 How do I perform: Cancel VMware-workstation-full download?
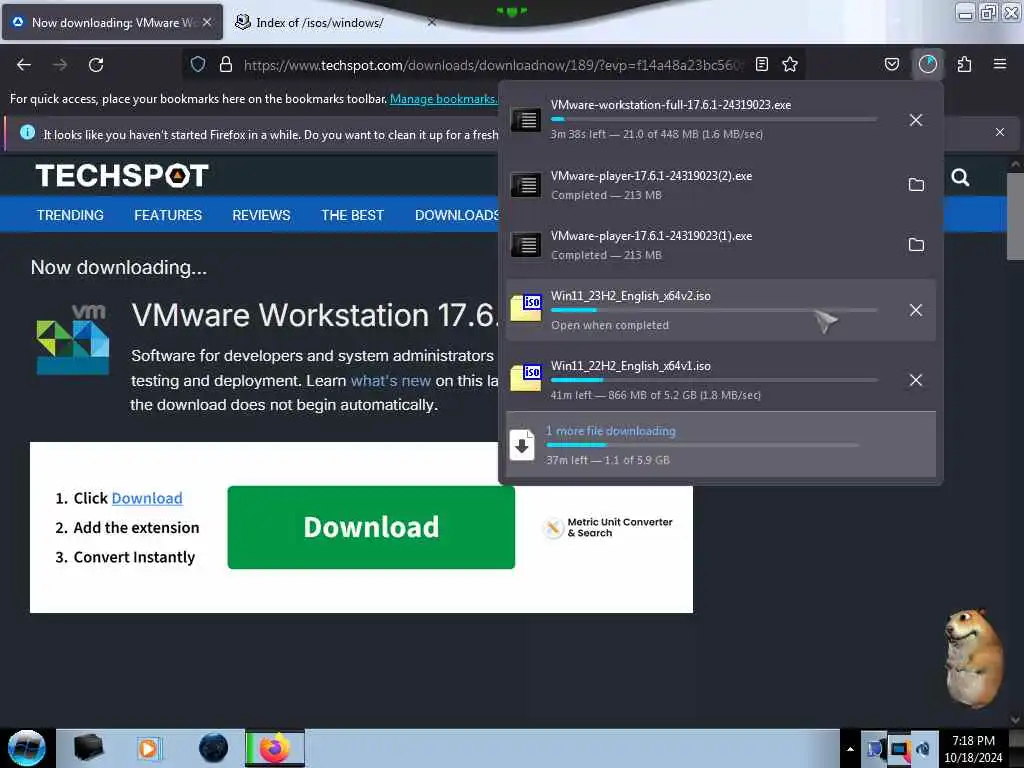tap(916, 120)
